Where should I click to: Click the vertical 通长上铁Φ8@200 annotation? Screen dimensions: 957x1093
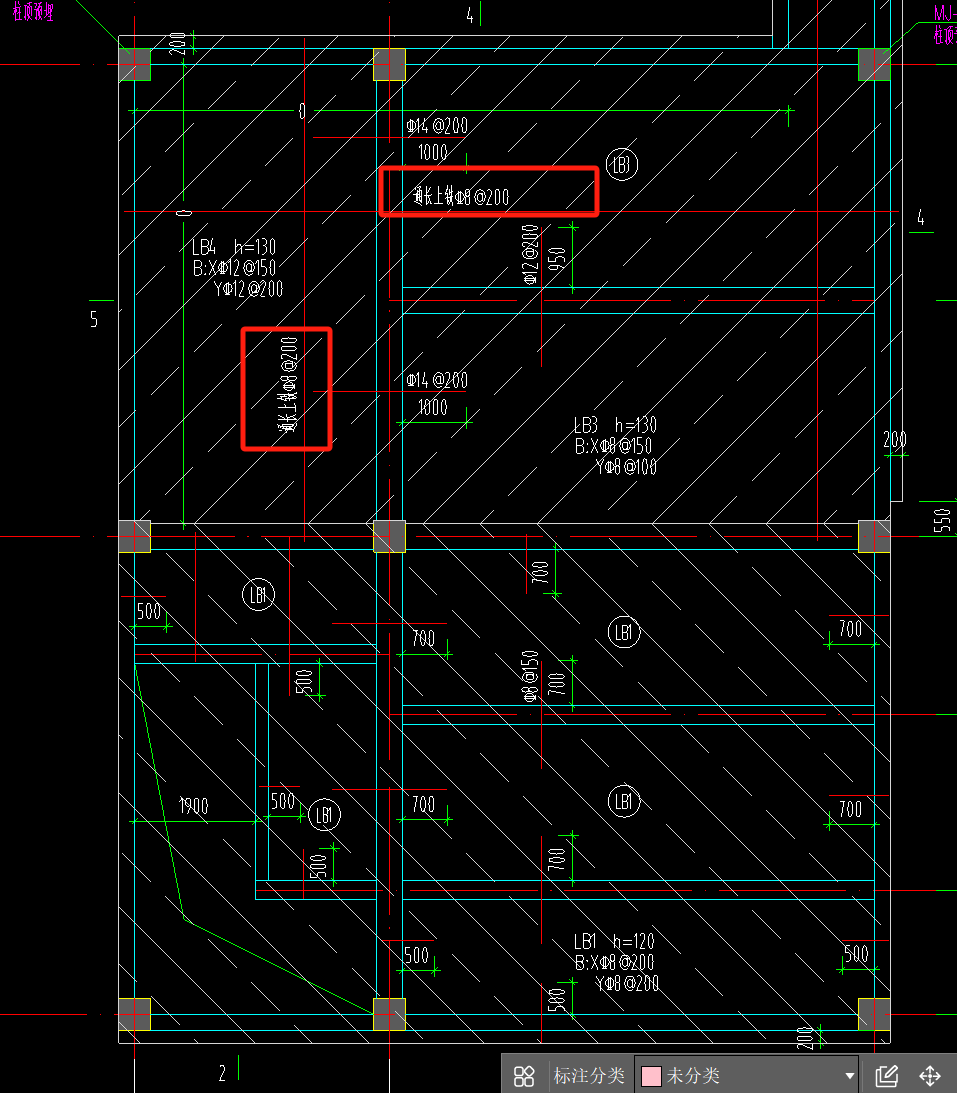(x=288, y=384)
